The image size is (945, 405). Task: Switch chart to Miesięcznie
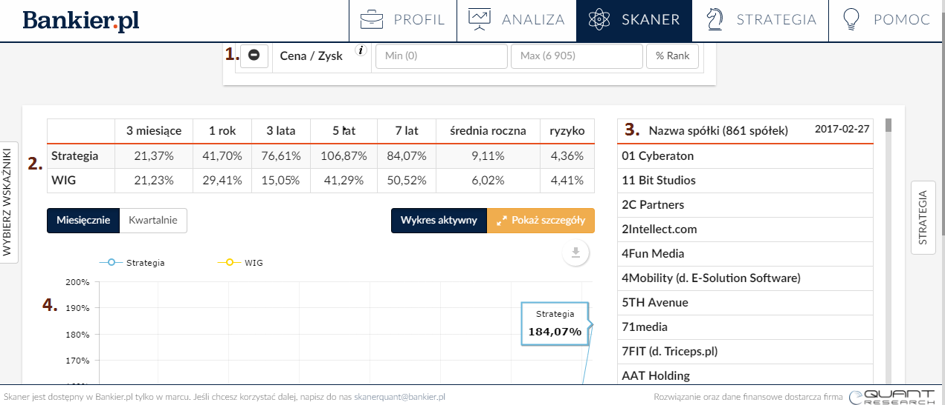coord(83,221)
